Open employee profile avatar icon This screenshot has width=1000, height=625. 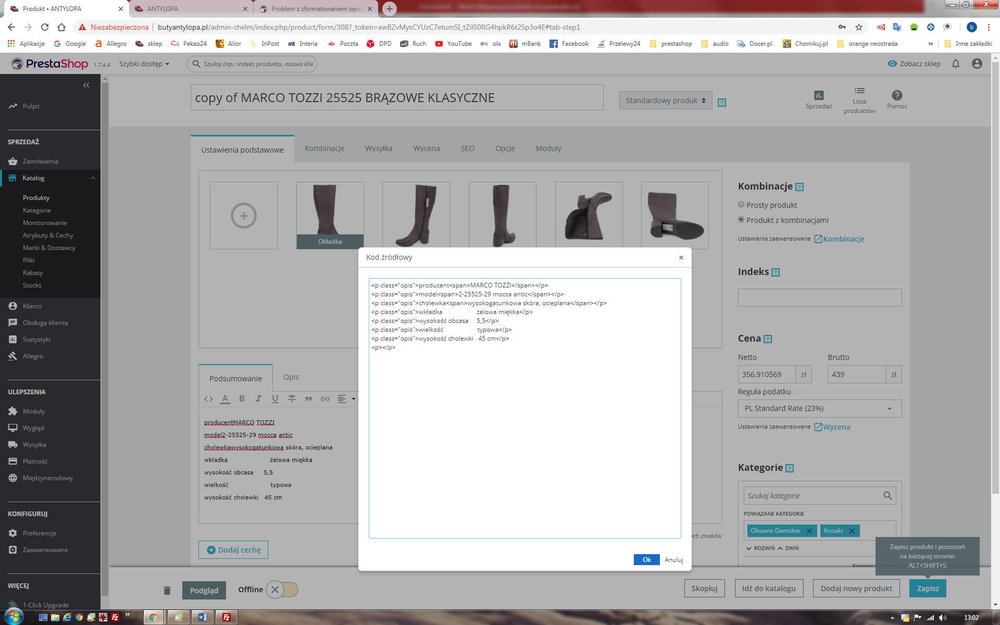tap(977, 64)
